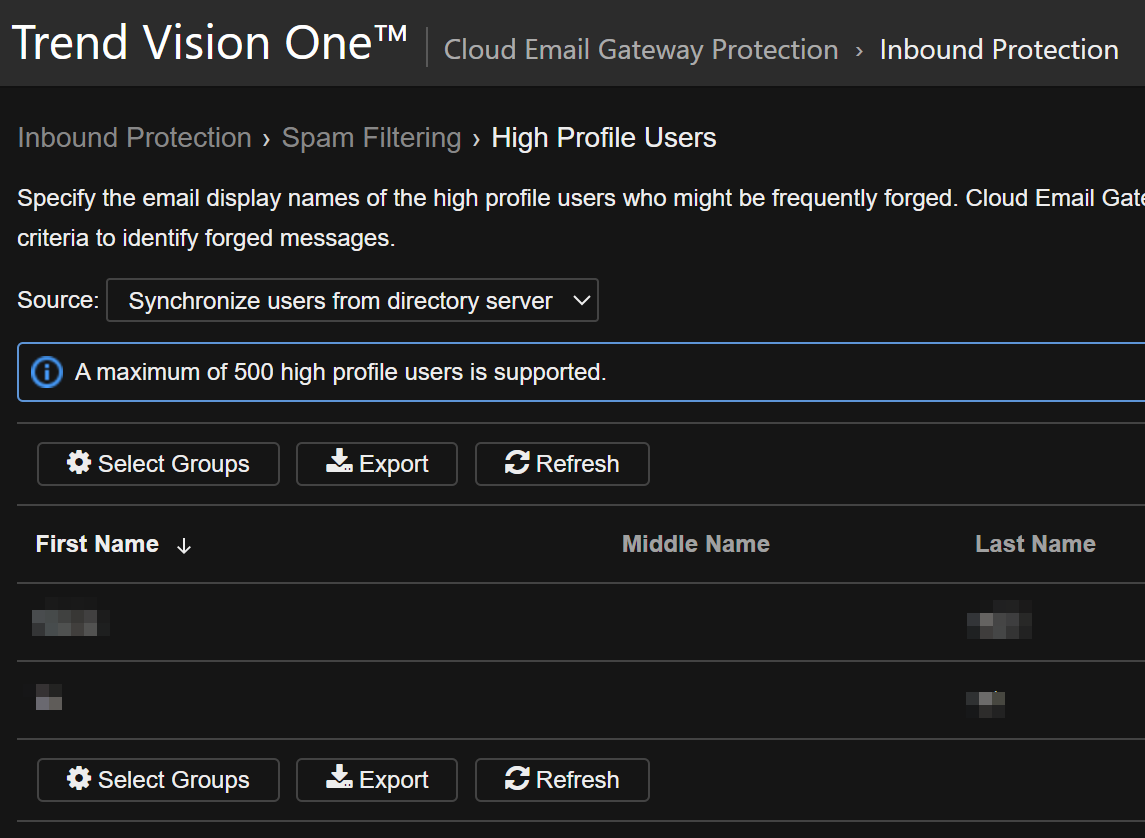
Task: Click the circular arrows icon in bottom Refresh button
Action: click(517, 779)
